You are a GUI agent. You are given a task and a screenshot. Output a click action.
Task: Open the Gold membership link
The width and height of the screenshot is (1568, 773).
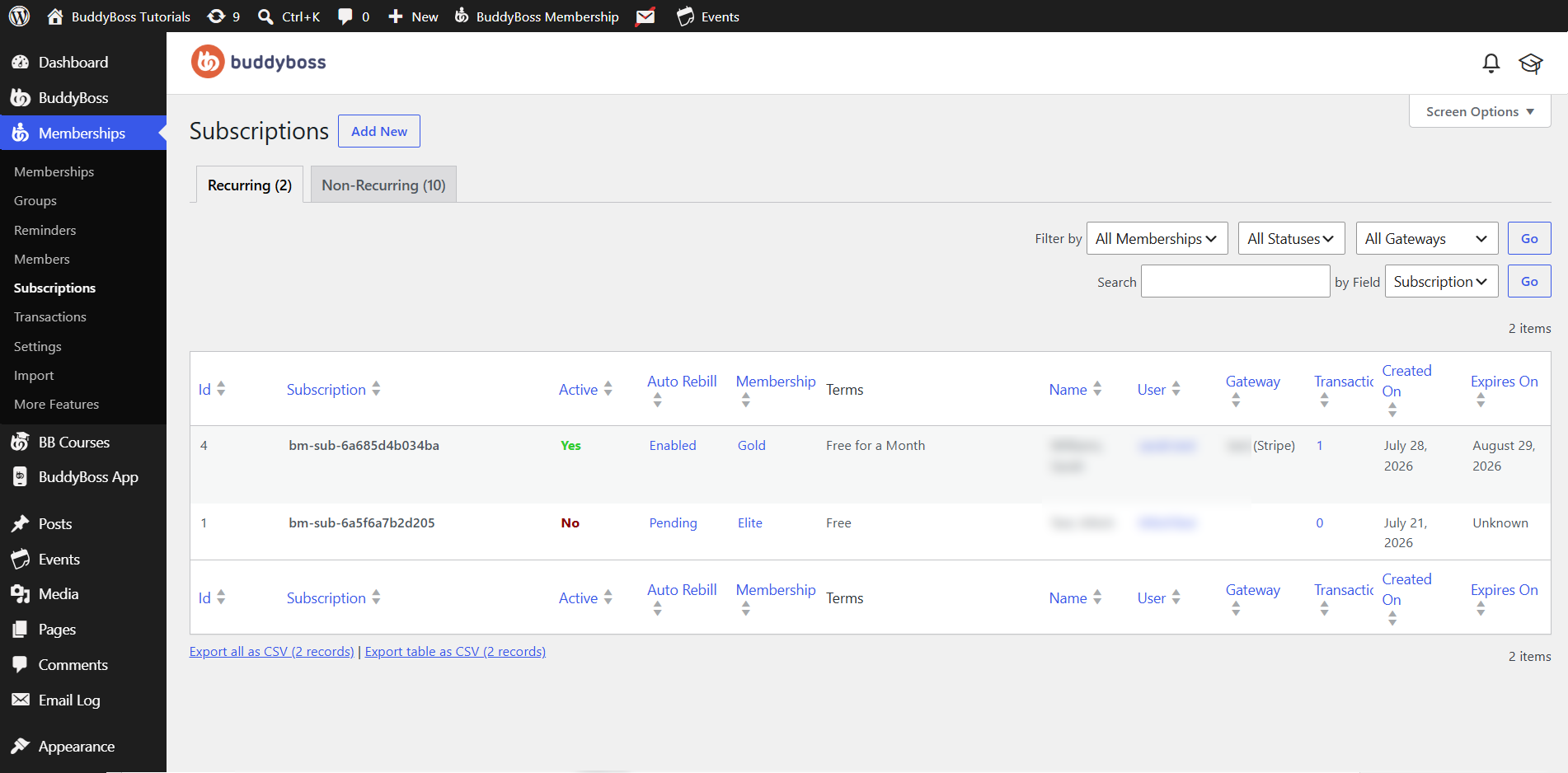point(752,445)
